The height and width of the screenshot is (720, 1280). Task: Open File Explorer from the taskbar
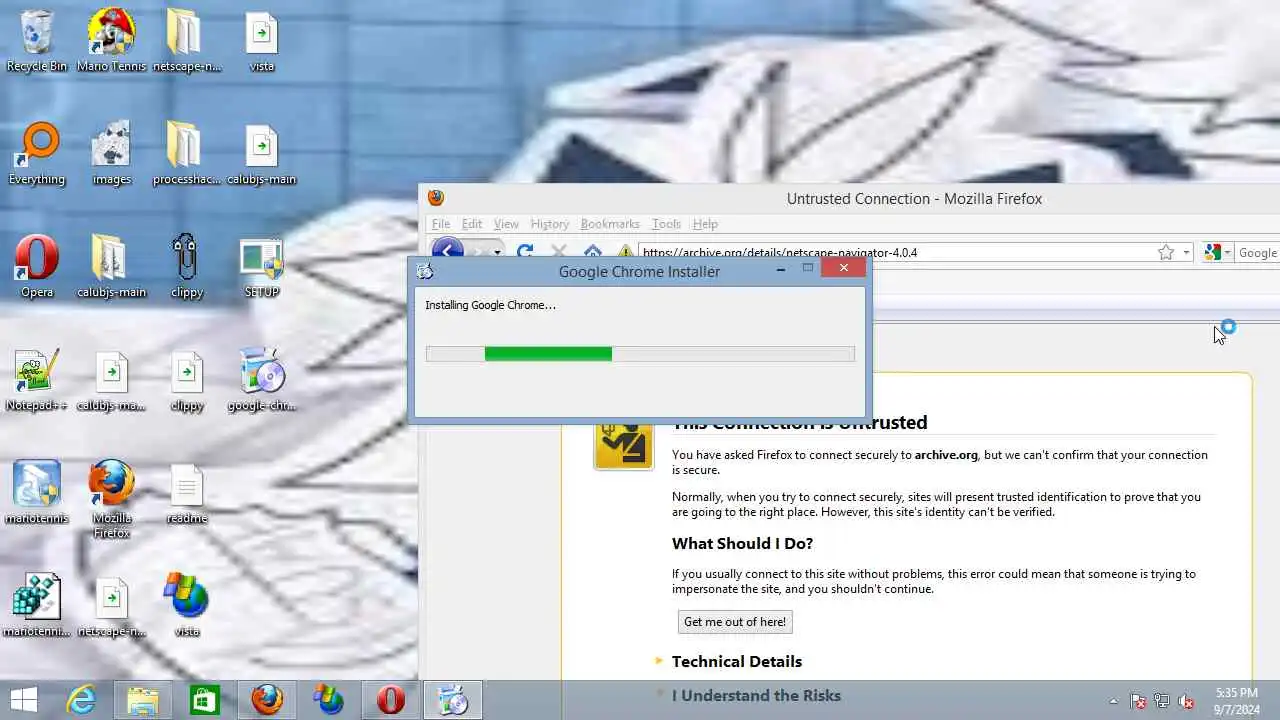pos(142,700)
